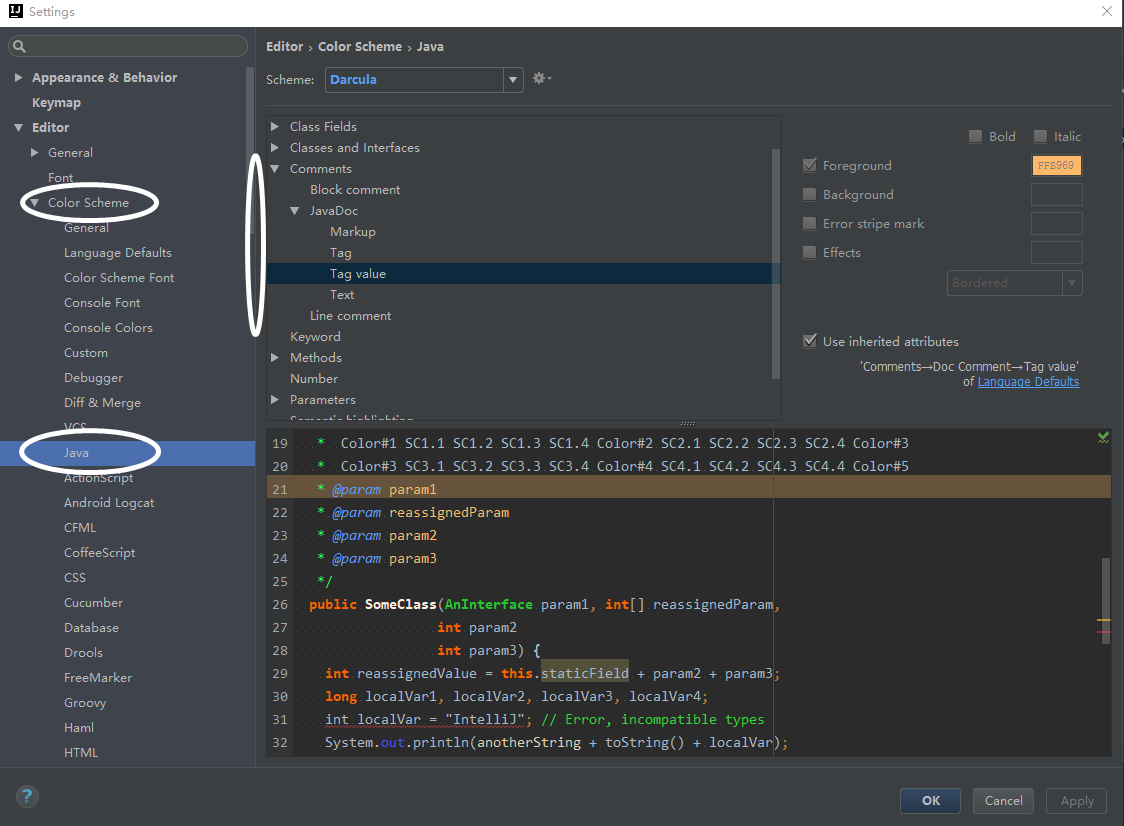The image size is (1124, 826).
Task: Click the OK button
Action: (930, 800)
